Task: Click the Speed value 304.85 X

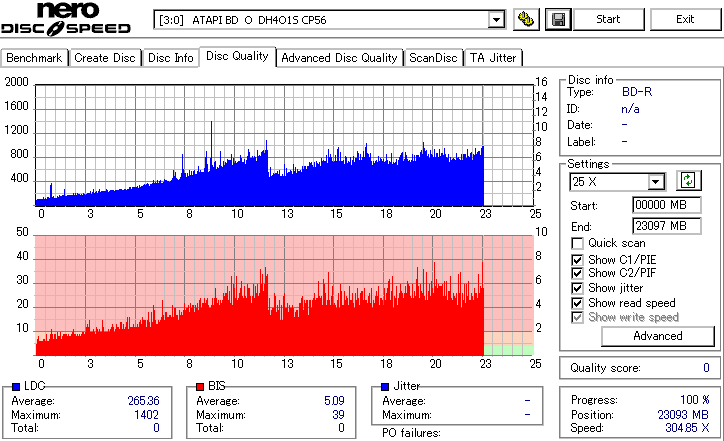Action: [x=687, y=428]
